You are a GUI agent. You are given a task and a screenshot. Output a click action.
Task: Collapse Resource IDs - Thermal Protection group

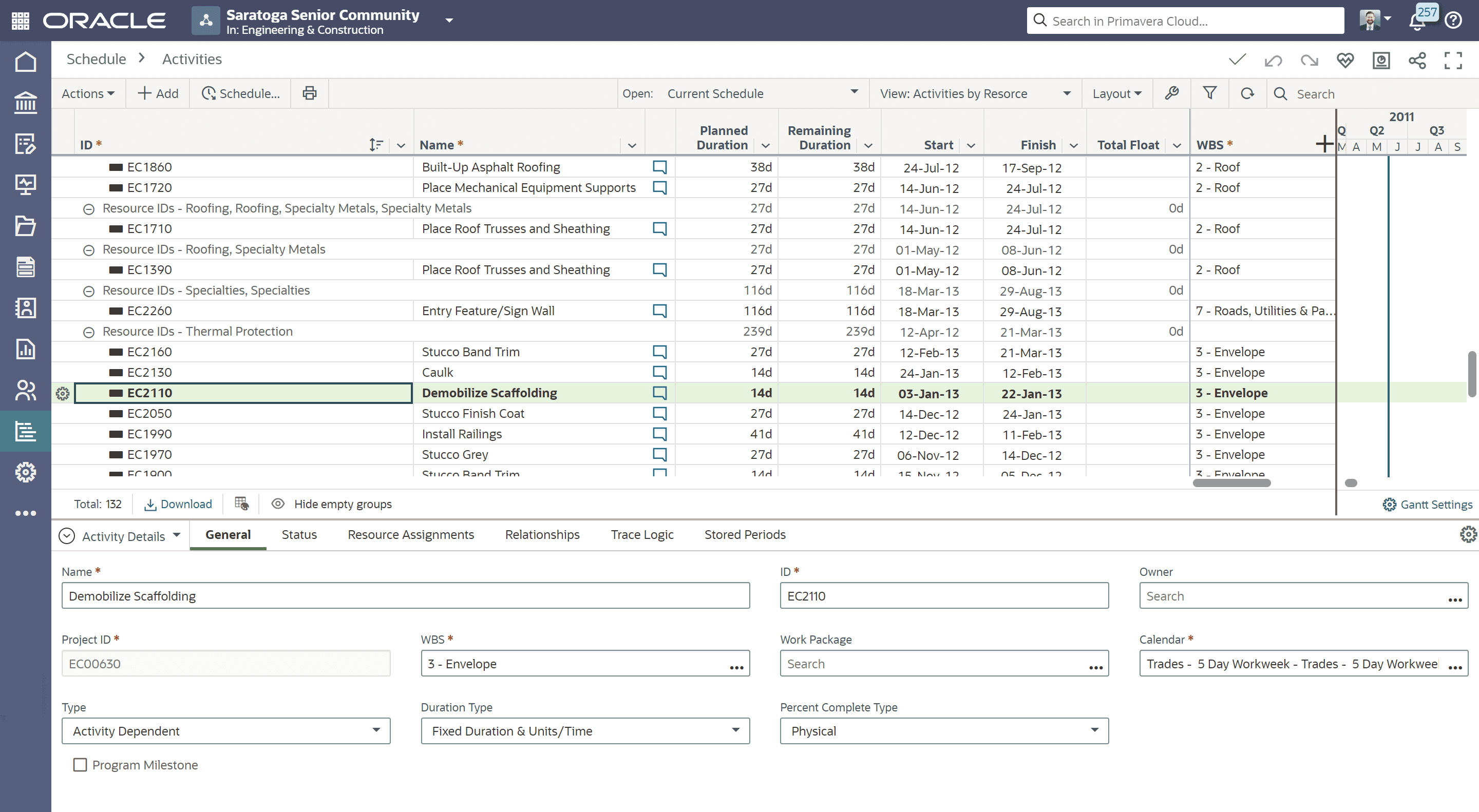click(x=88, y=332)
